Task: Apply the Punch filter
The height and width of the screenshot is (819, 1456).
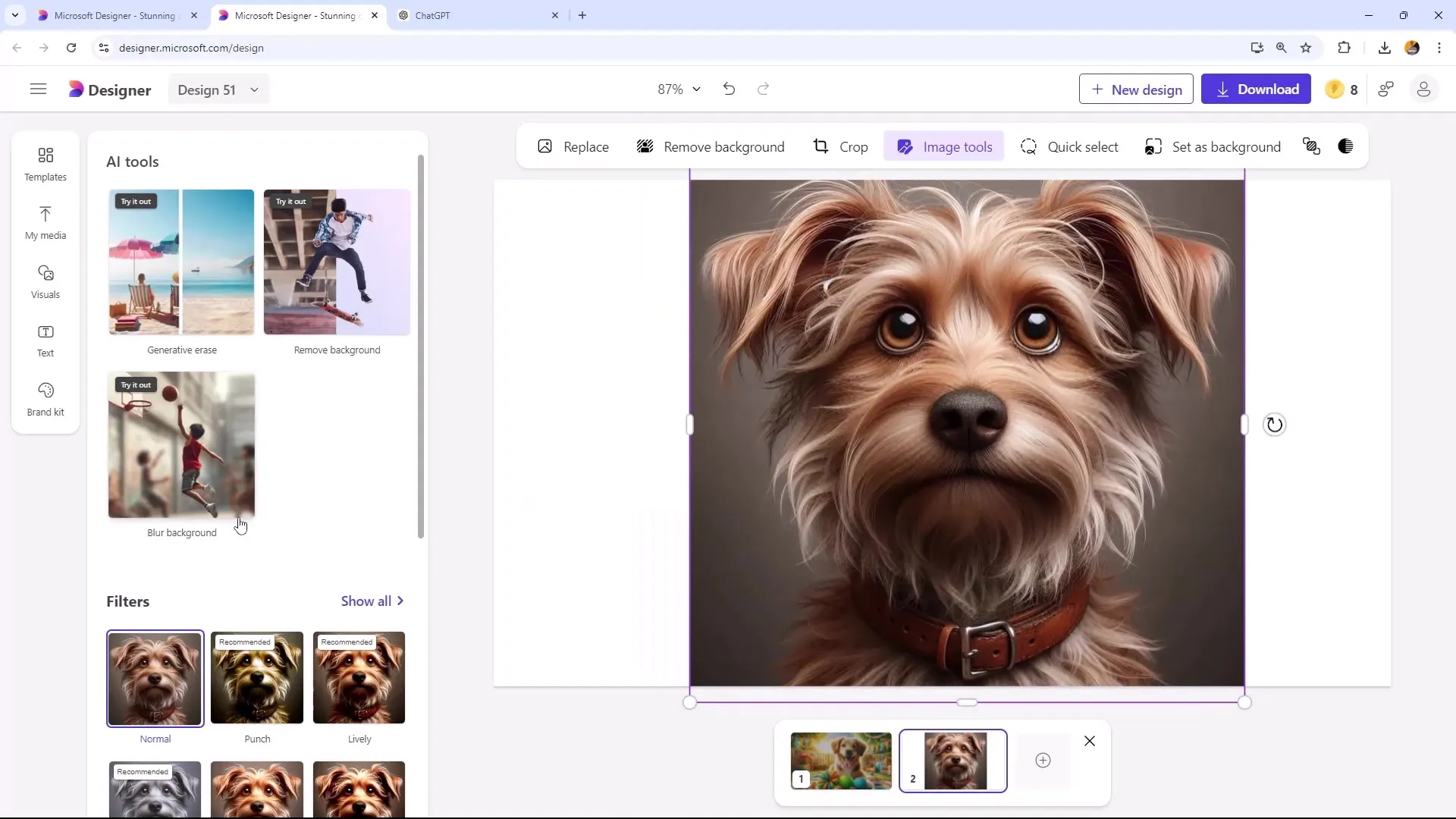Action: click(257, 678)
